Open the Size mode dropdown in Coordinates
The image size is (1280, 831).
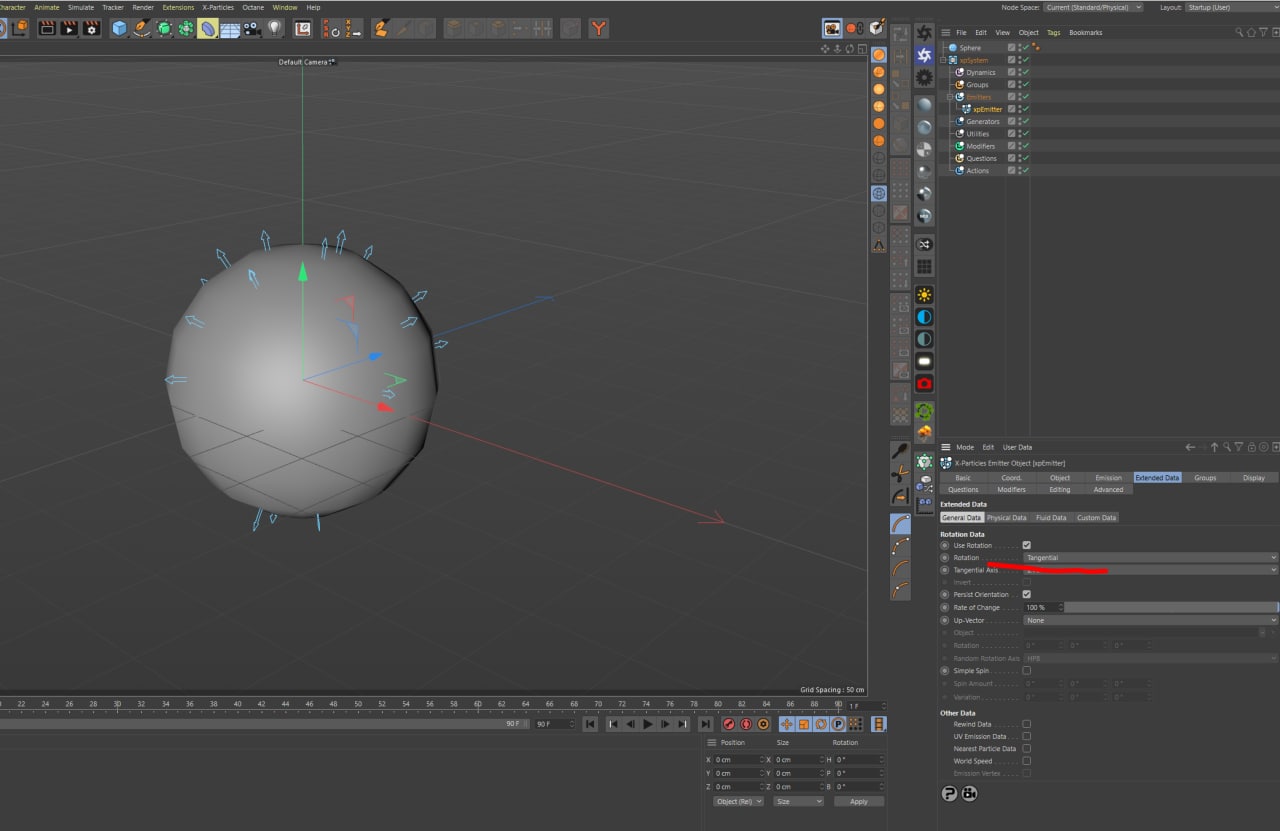click(x=798, y=801)
